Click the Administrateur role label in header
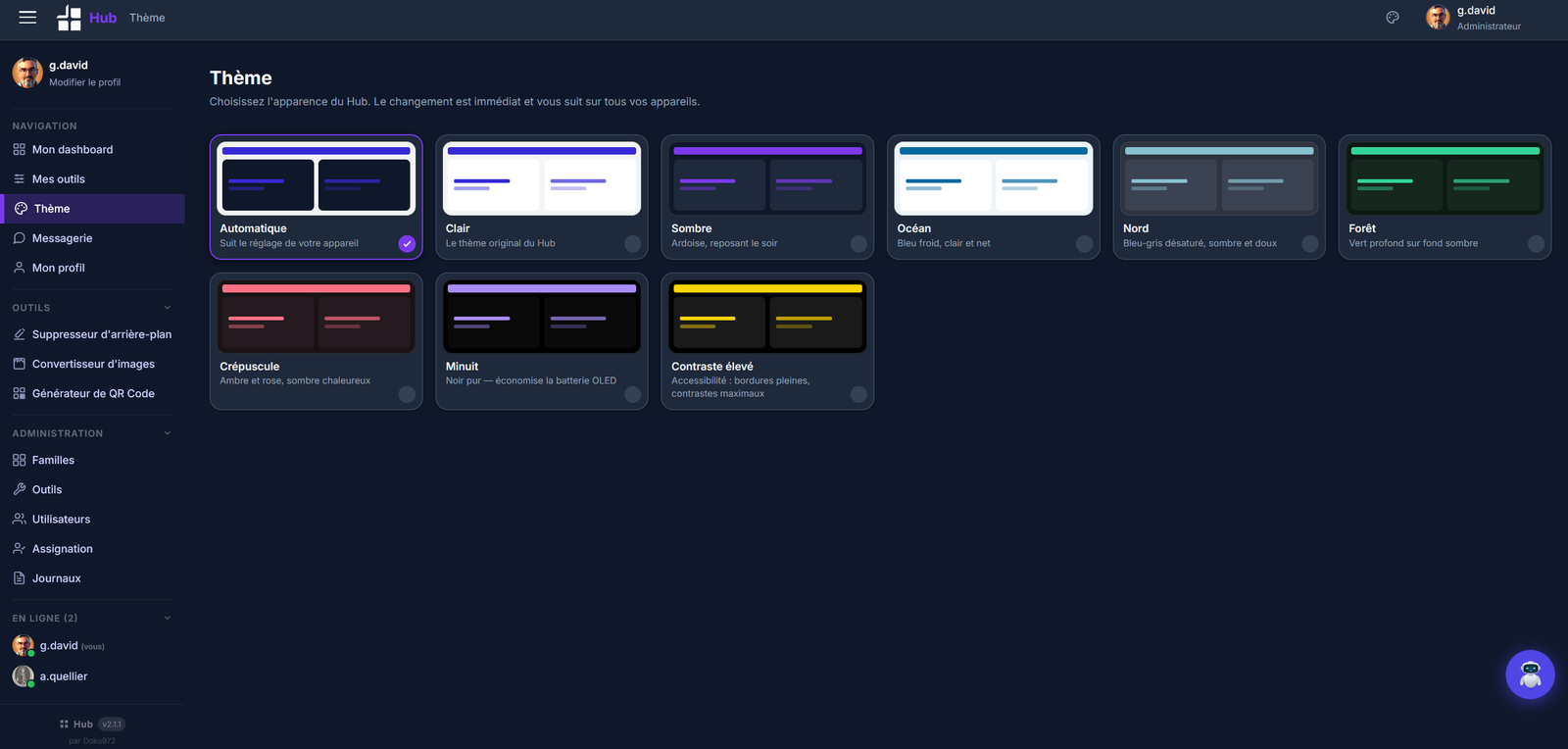The width and height of the screenshot is (1568, 749). pyautogui.click(x=1489, y=26)
